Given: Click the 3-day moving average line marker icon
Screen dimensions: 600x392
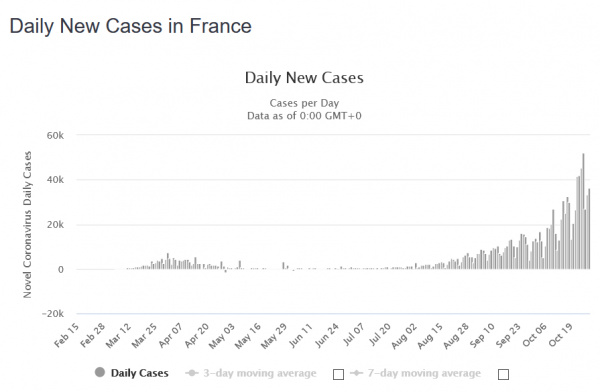Looking at the screenshot, I should 192,373.
